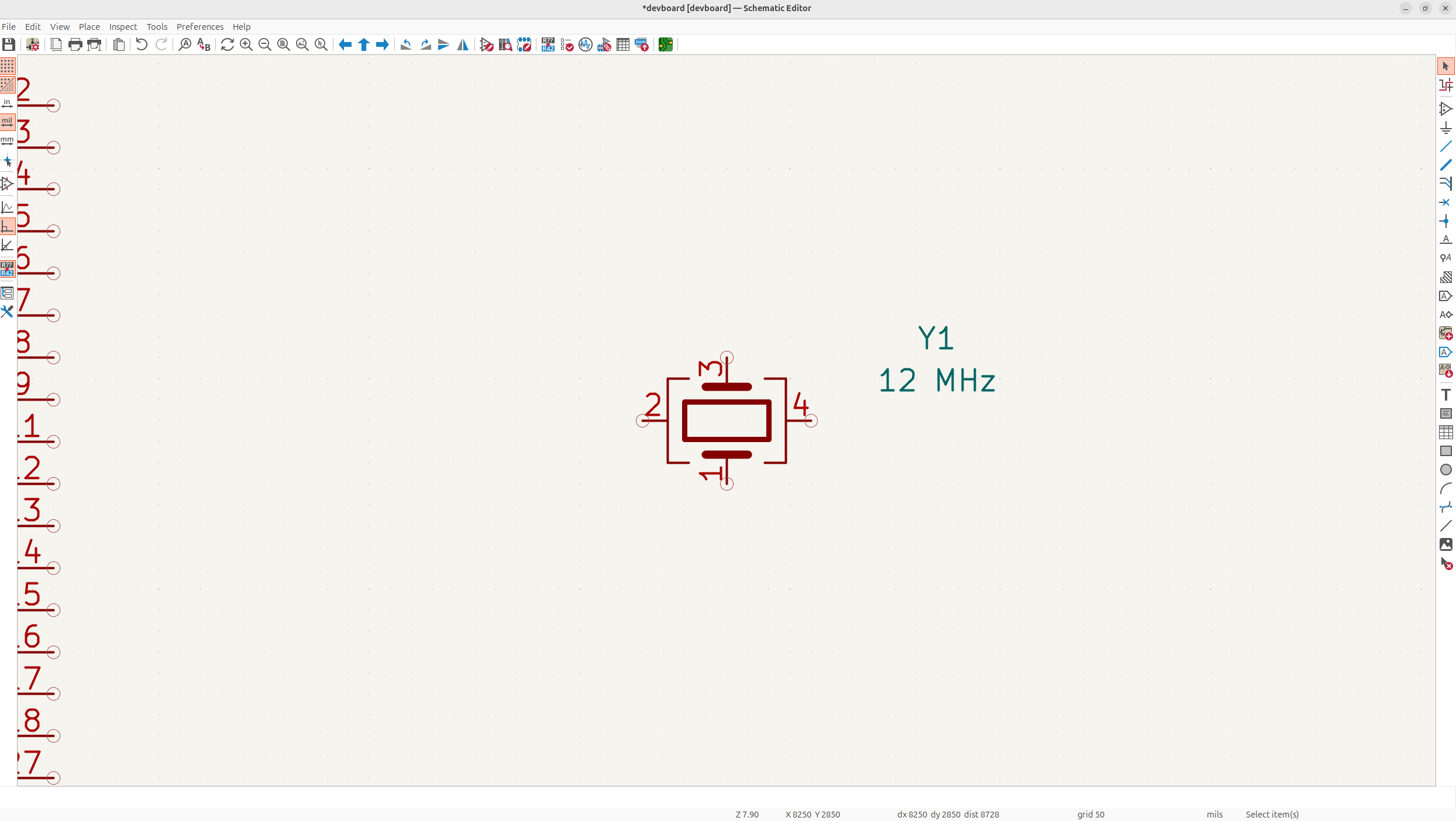Toggle grid display in left toolbar
1456x821 pixels.
click(7, 66)
